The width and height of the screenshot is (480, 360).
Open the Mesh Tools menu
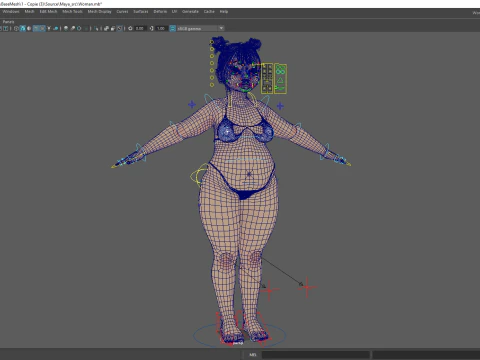(x=72, y=11)
